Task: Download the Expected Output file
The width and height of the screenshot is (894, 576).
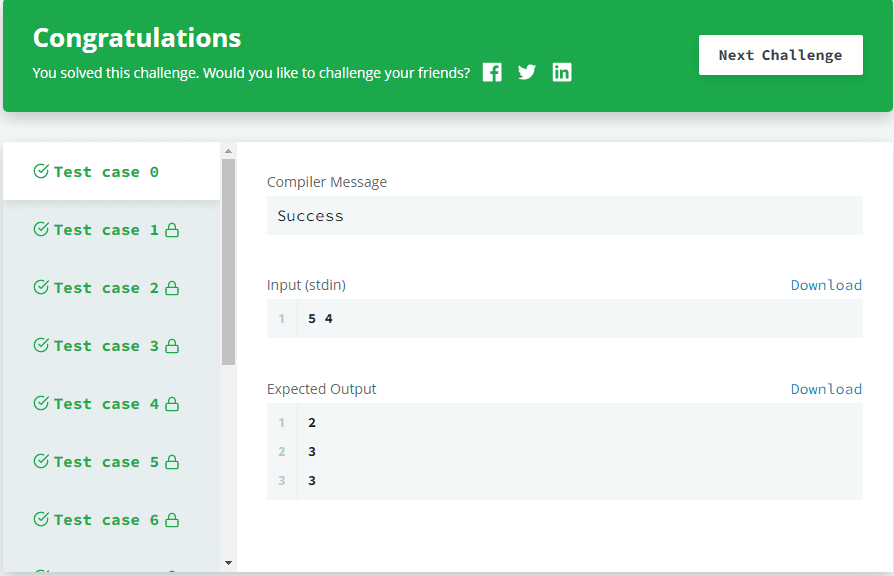Action: [x=826, y=389]
